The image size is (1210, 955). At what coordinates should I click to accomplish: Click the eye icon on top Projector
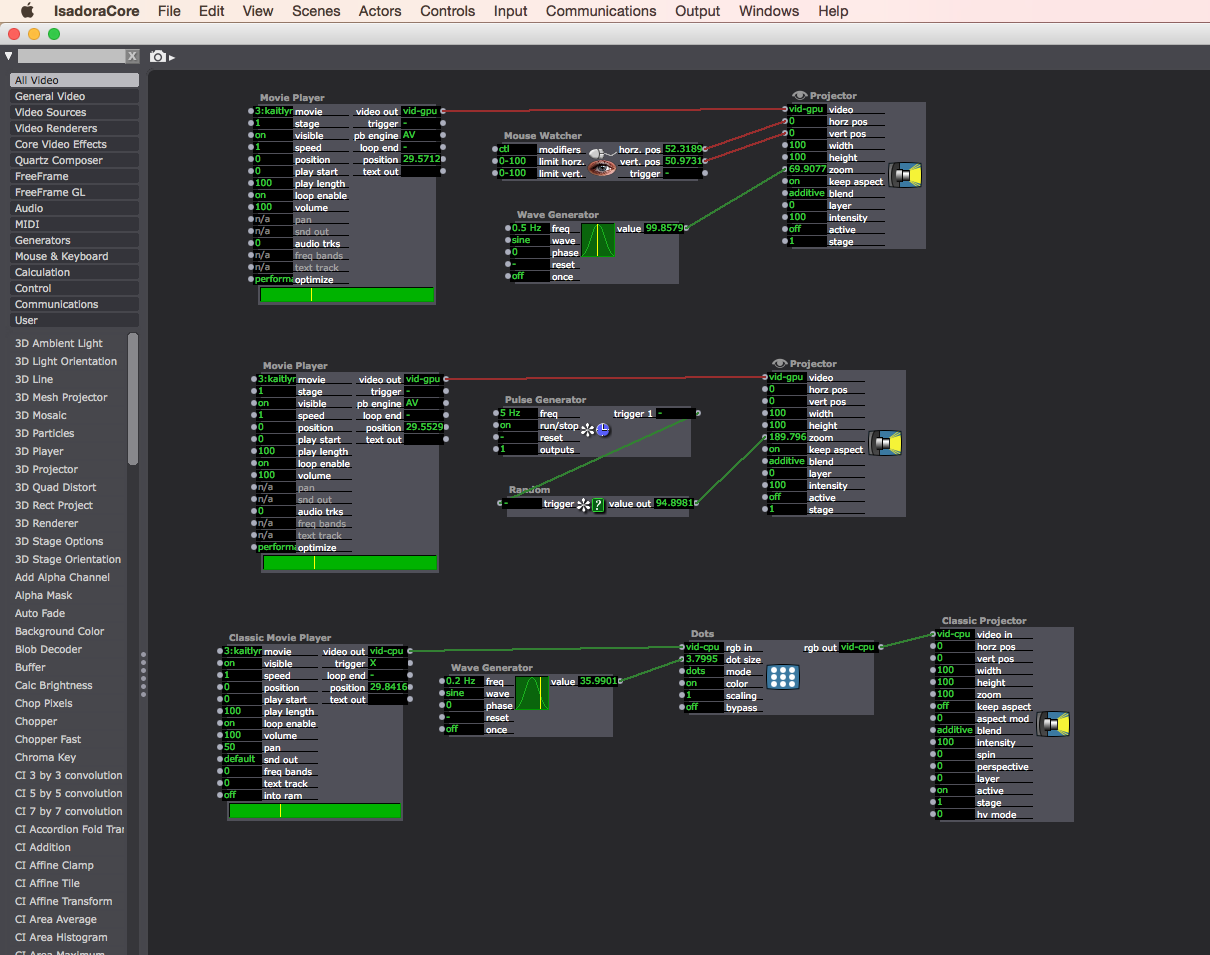point(799,96)
